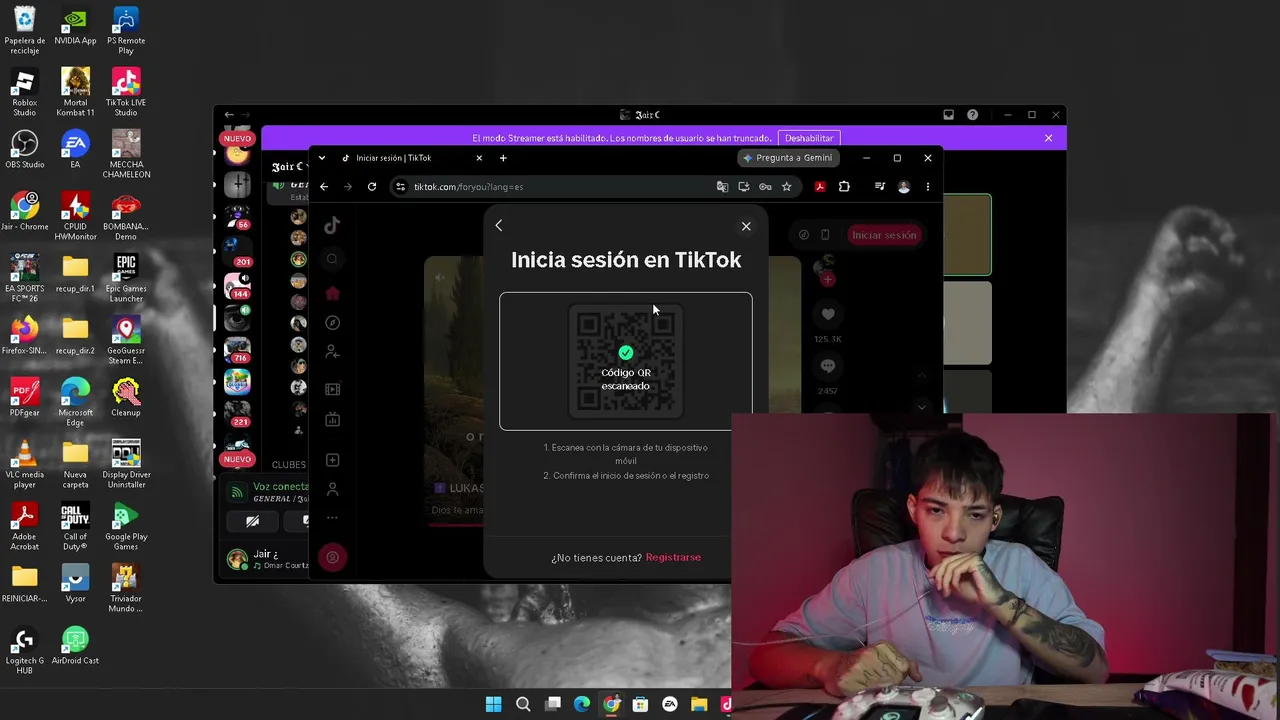Open Microsoft Edge from the taskbar
Screen dimensions: 1280x720
pos(582,705)
